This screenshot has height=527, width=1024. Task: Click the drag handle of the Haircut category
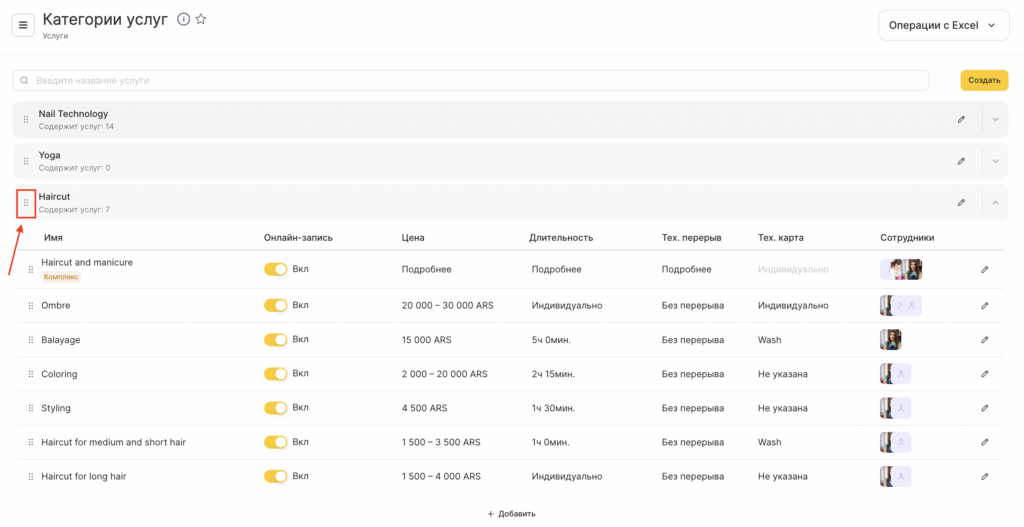tap(26, 203)
